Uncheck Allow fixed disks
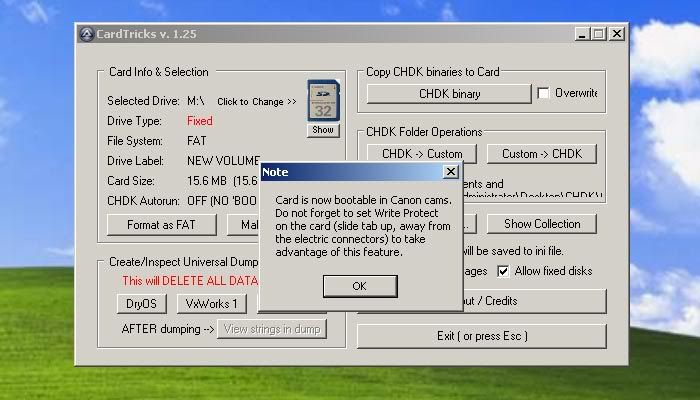 [x=503, y=271]
